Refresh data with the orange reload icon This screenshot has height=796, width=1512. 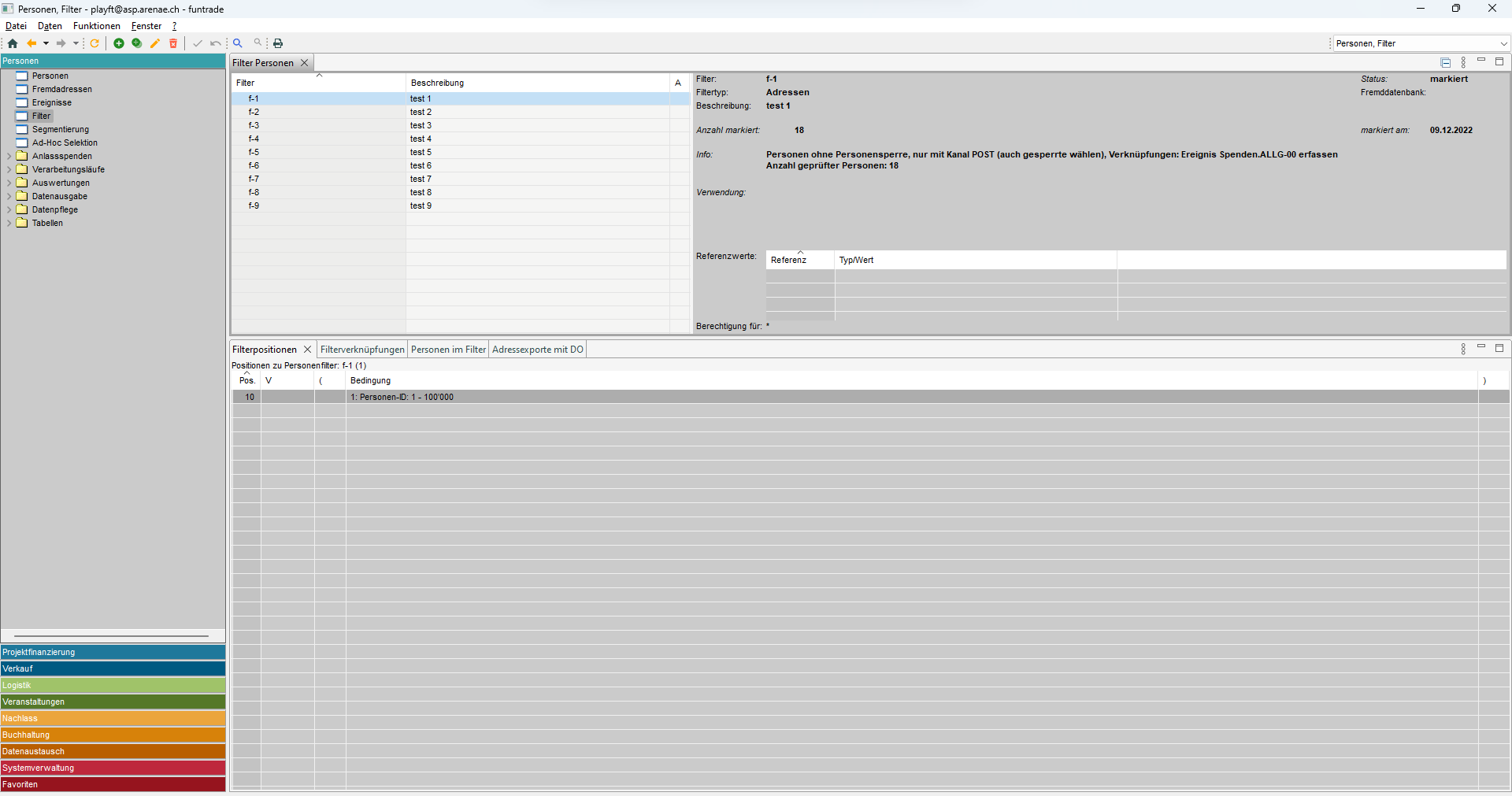click(x=94, y=43)
